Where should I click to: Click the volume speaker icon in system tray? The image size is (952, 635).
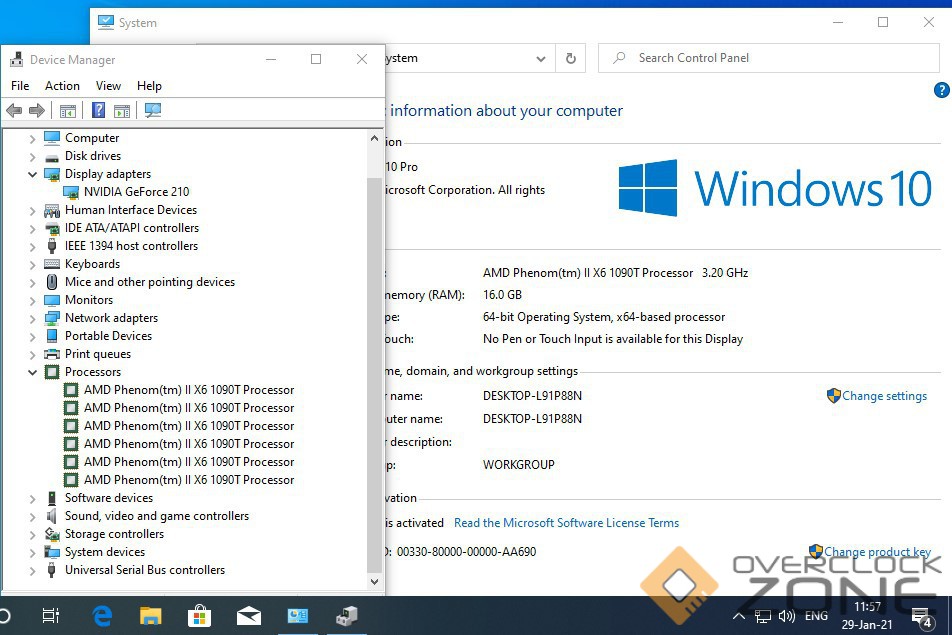787,616
